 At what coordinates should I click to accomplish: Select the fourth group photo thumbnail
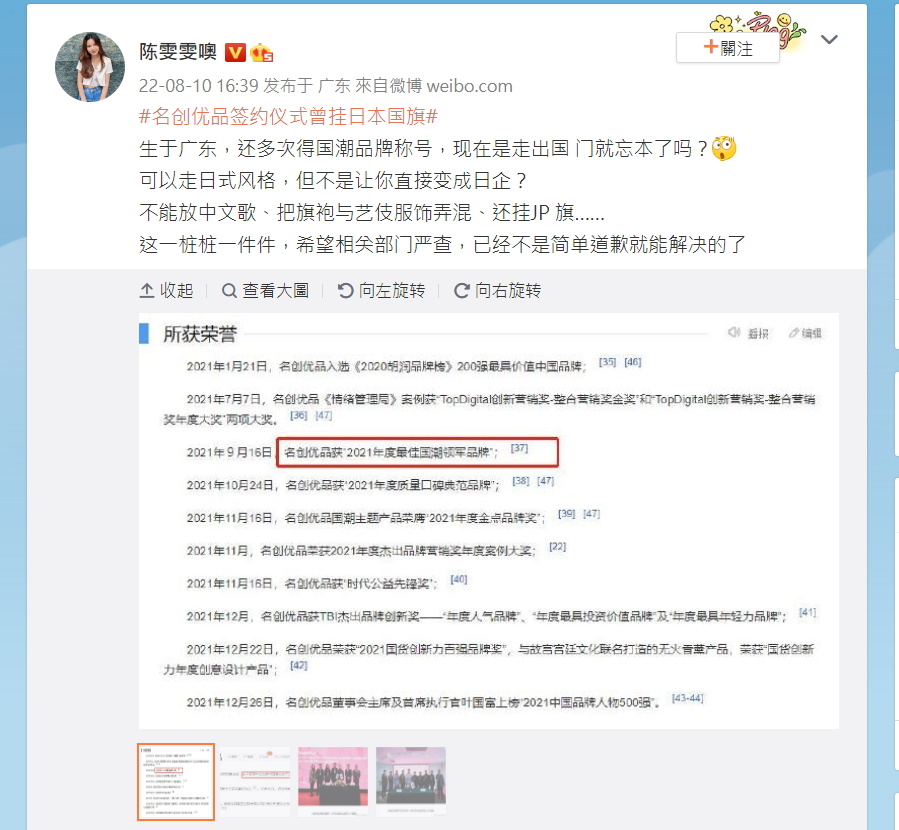click(411, 782)
